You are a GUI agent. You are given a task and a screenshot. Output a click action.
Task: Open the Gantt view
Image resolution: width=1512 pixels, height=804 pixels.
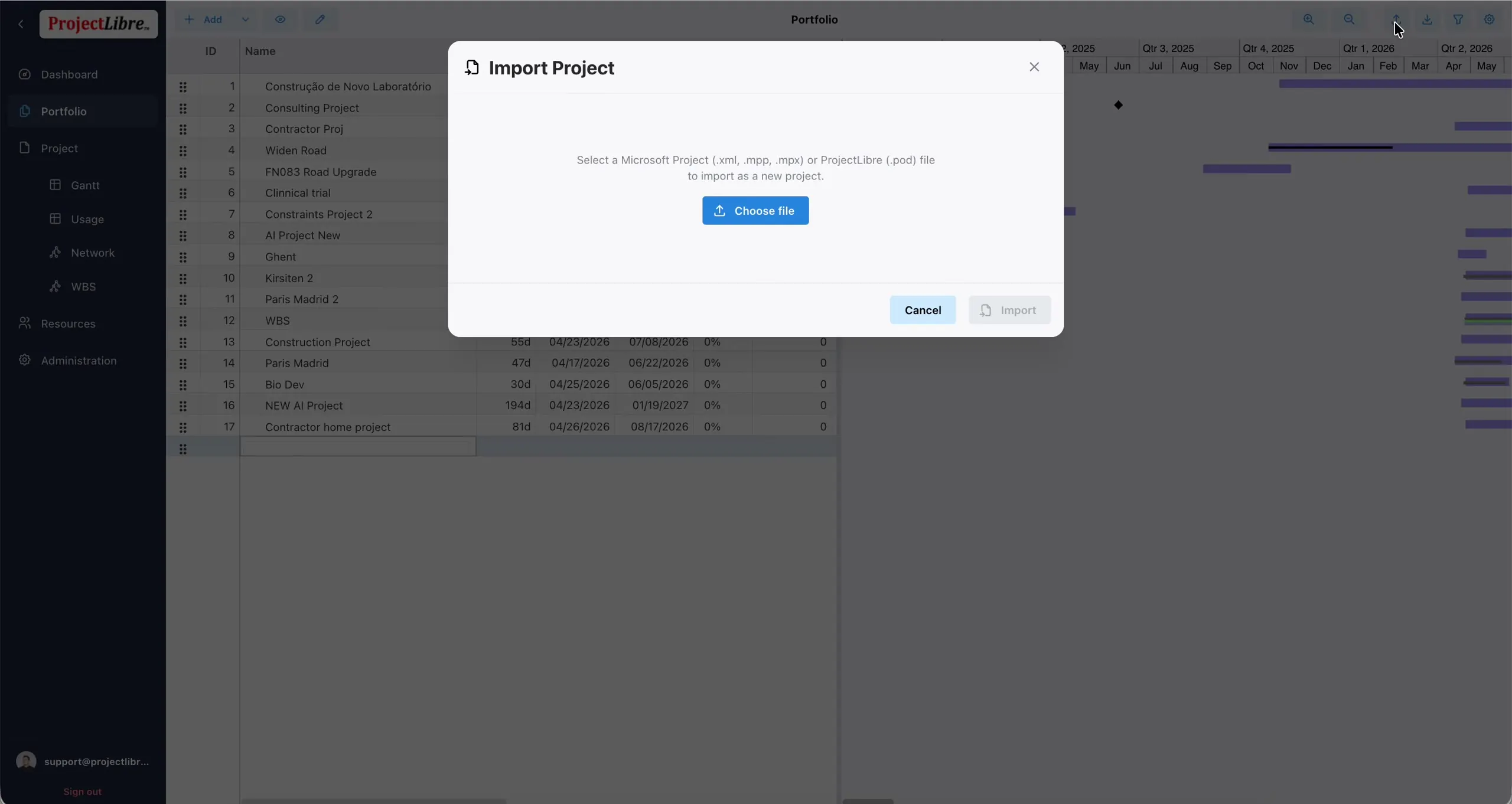click(x=85, y=185)
